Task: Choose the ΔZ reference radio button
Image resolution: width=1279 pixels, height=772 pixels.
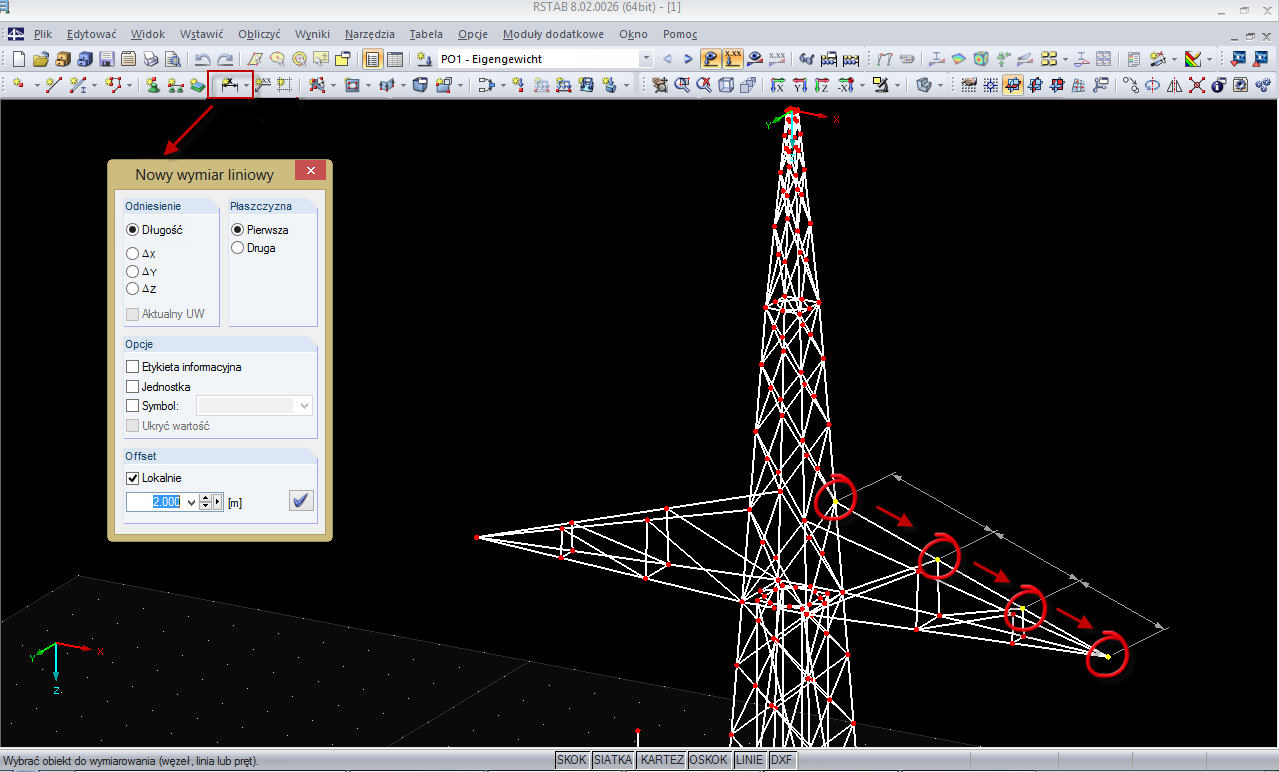Action: 133,288
